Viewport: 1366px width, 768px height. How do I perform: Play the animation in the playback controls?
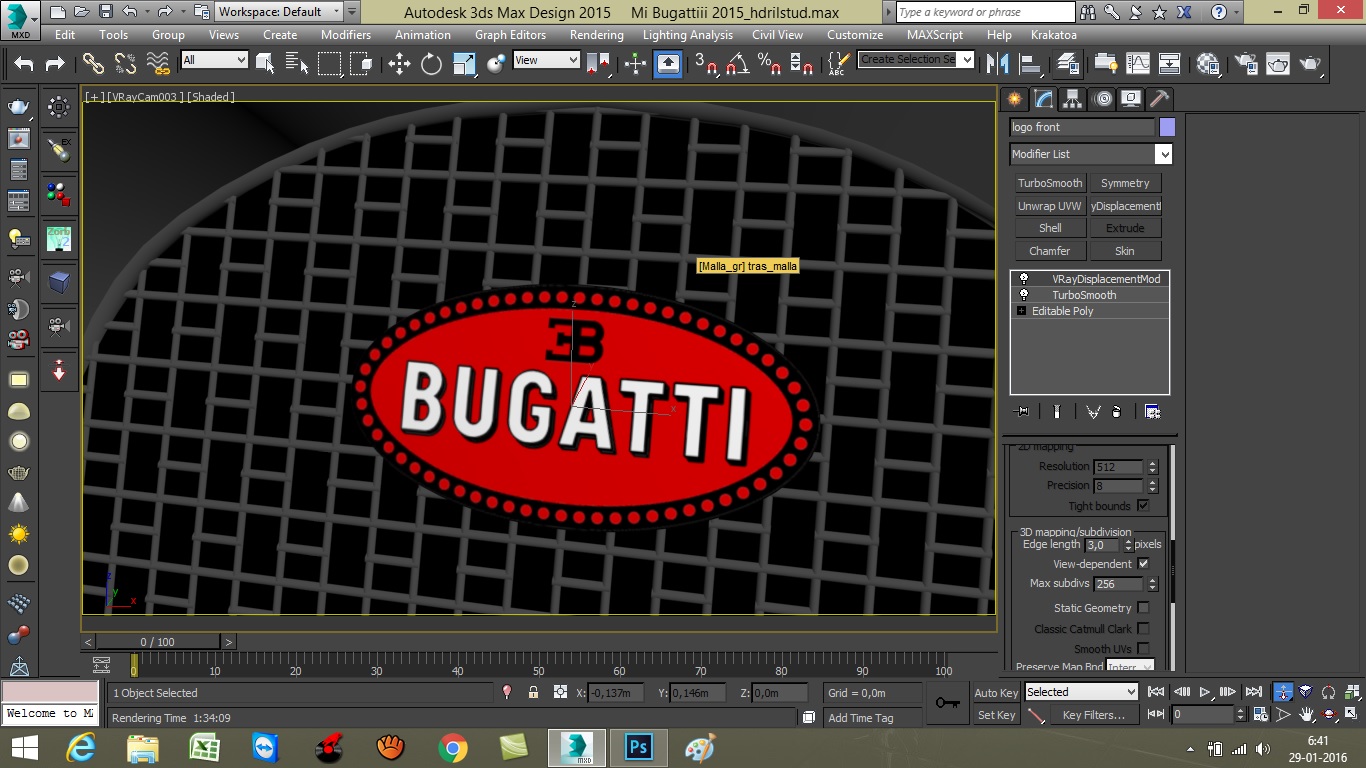pos(1205,692)
